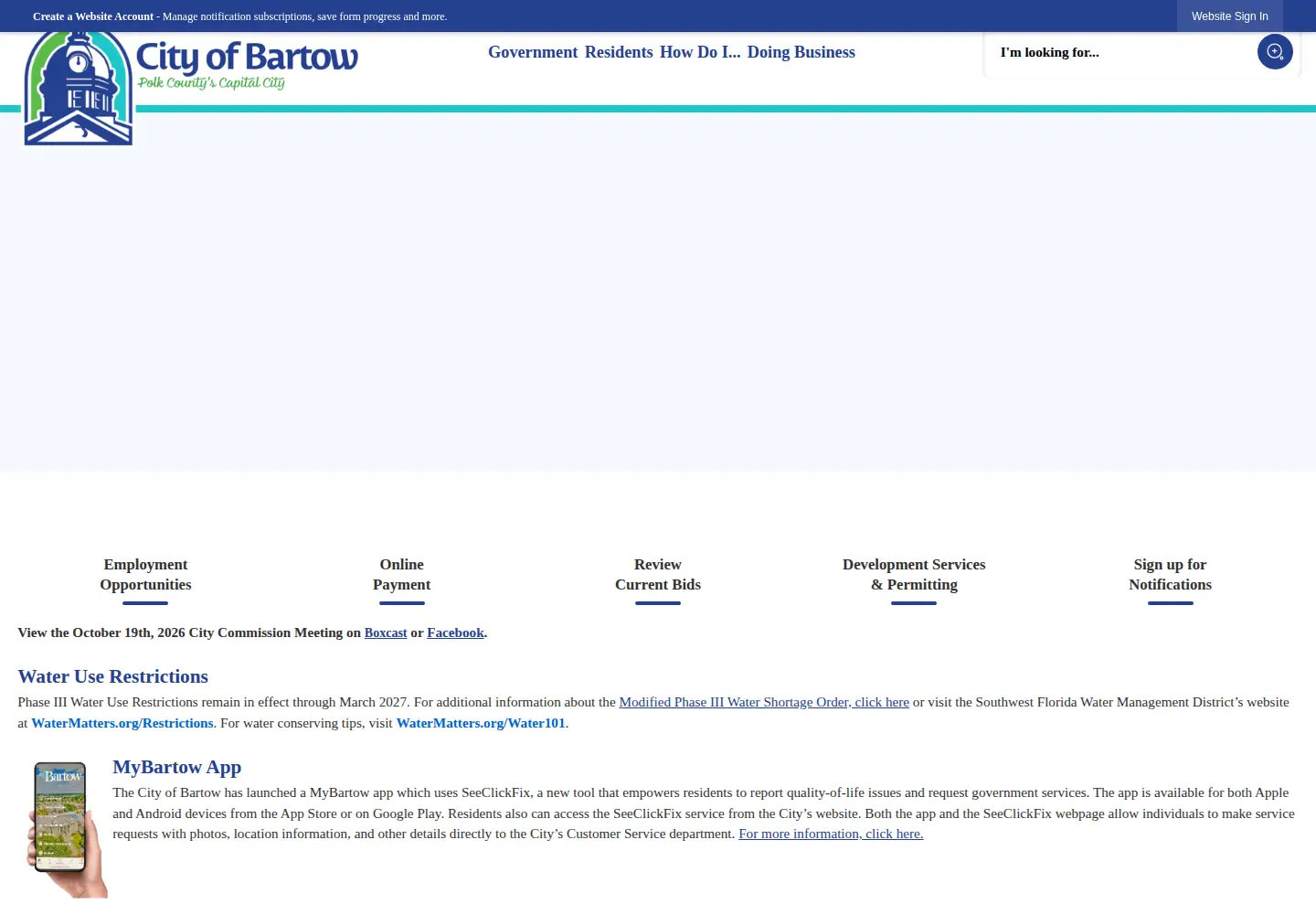Open the Boxcast meeting link

click(386, 632)
